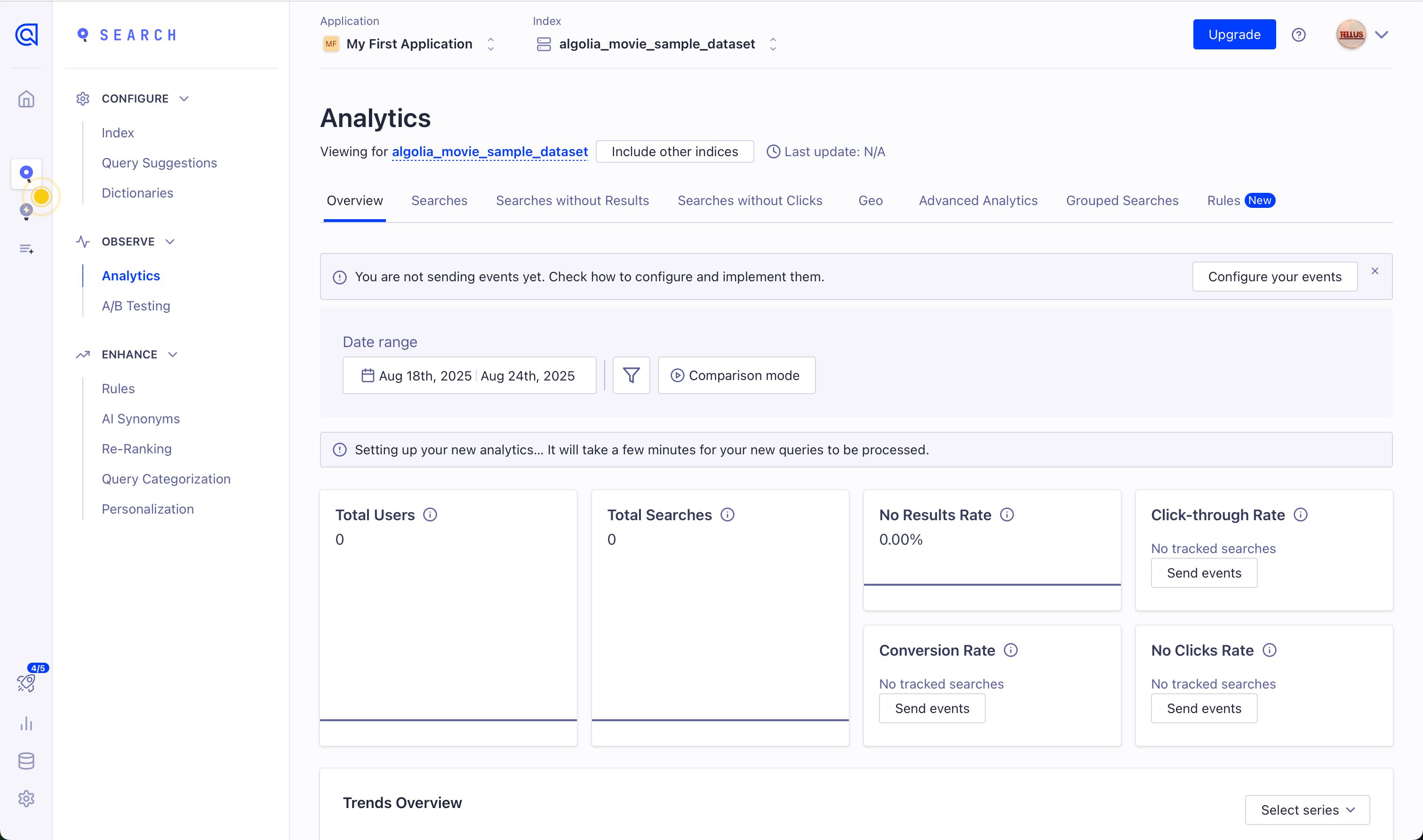Toggle Include other indices
1423x840 pixels.
674,152
